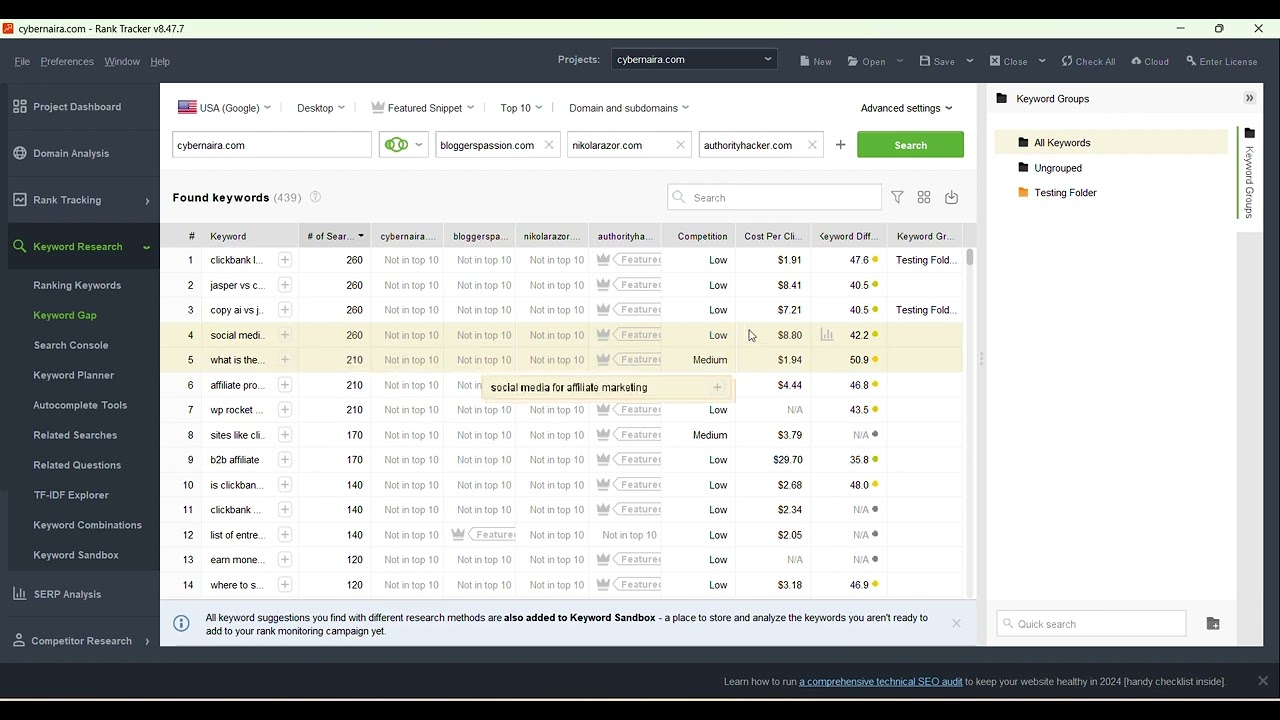Image resolution: width=1280 pixels, height=720 pixels.
Task: Click the download export icon
Action: coord(951,198)
